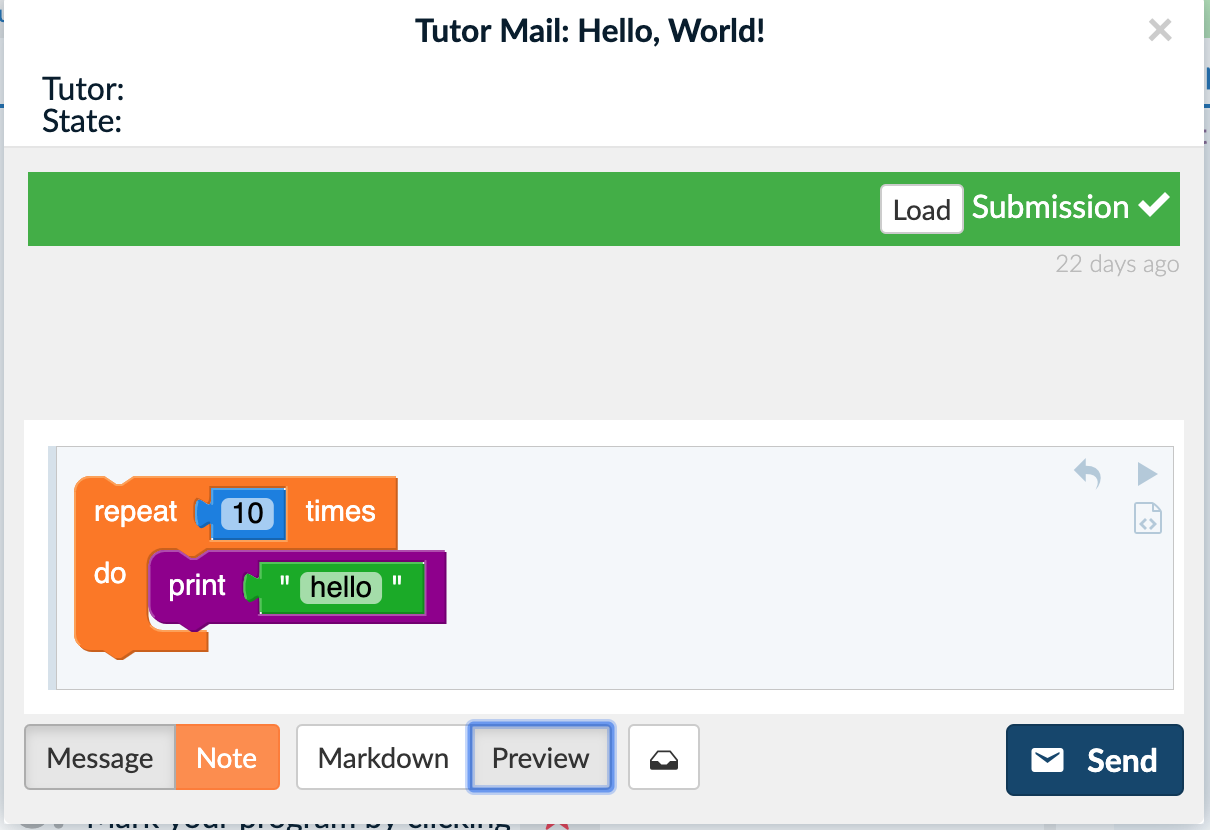Switch to Note mode
This screenshot has width=1210, height=830.
(x=227, y=757)
